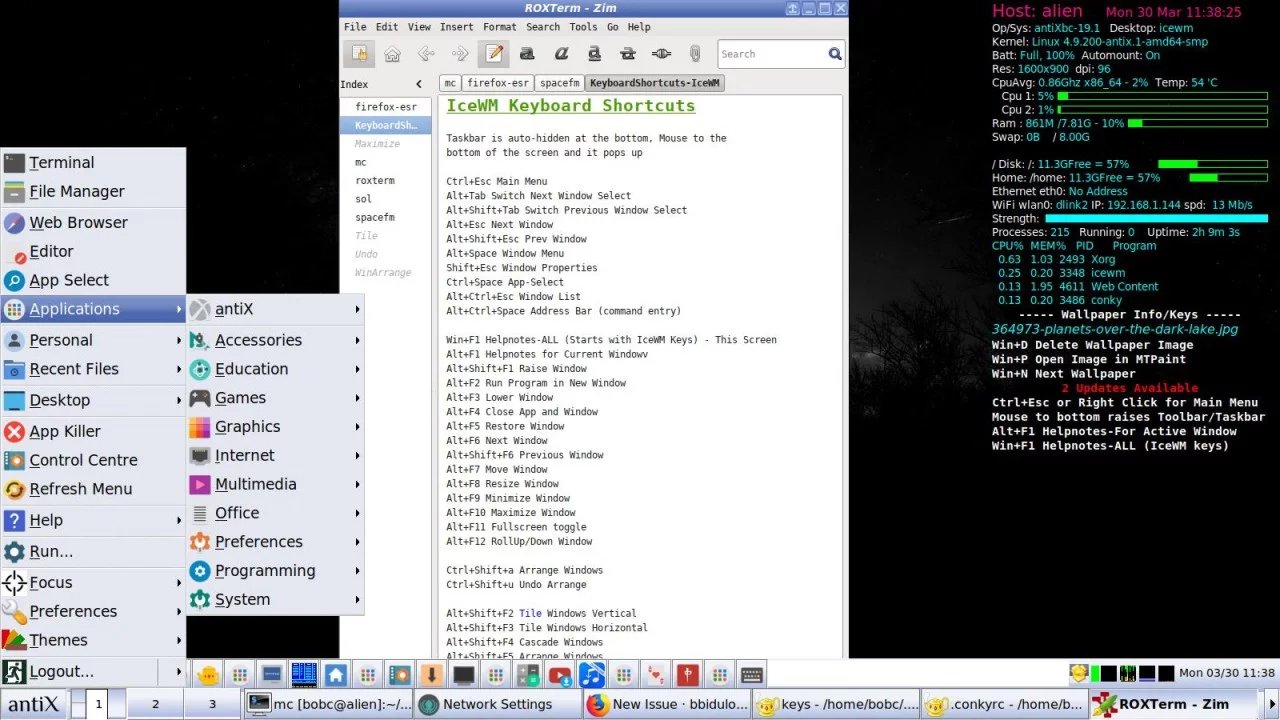Collapse the Index sidebar with the chevron
The height and width of the screenshot is (720, 1280).
click(x=418, y=84)
